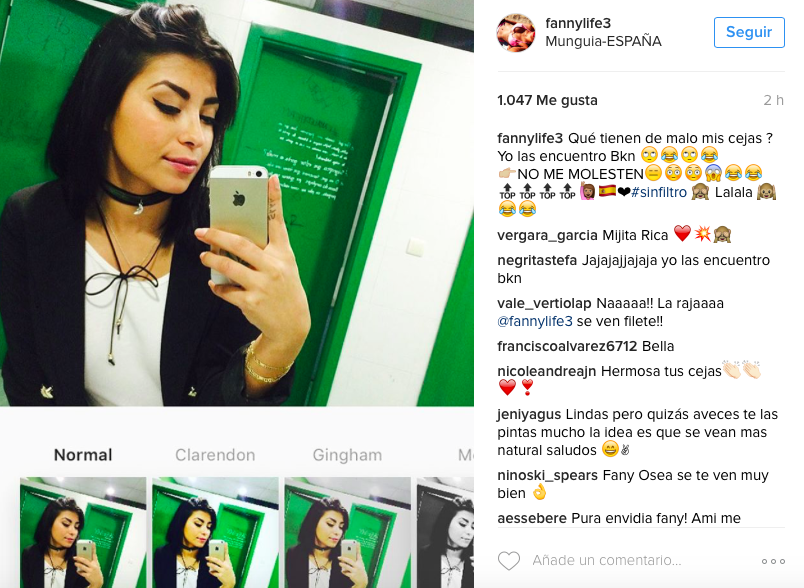Open Munguia-ESPAÑA location link
The height and width of the screenshot is (588, 804).
click(x=603, y=41)
